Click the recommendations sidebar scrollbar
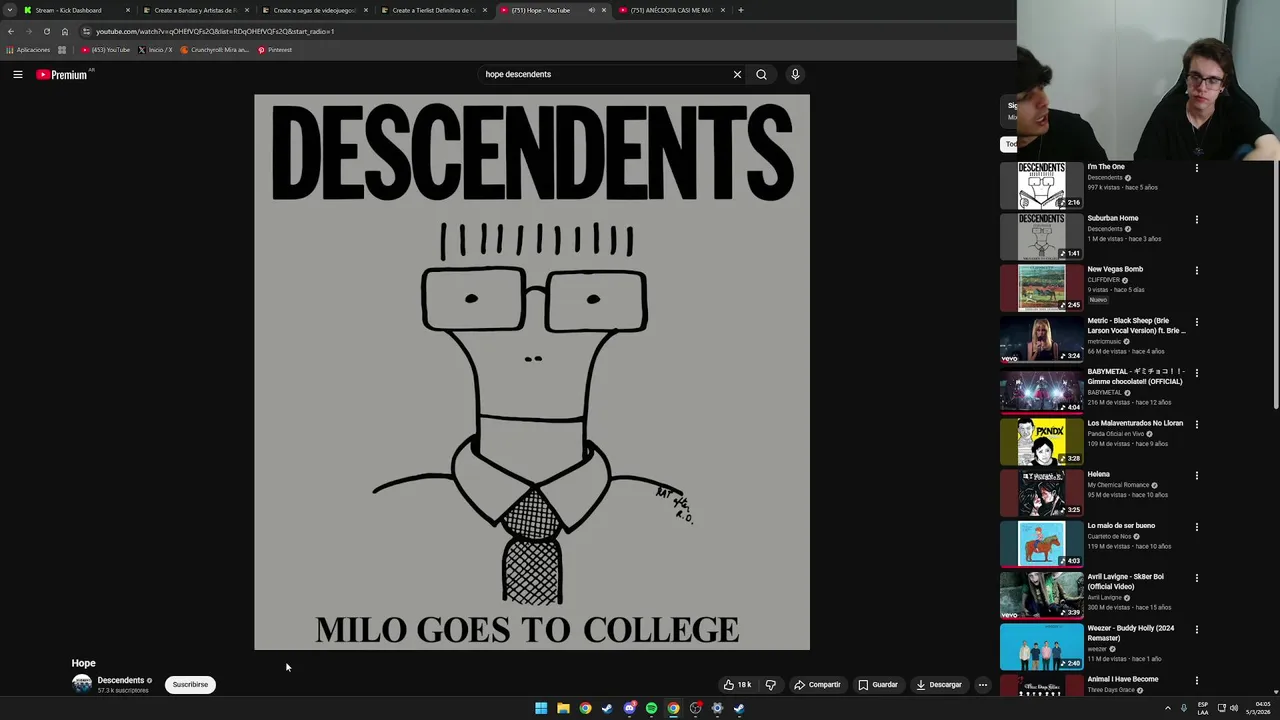1280x720 pixels. pyautogui.click(x=1276, y=285)
